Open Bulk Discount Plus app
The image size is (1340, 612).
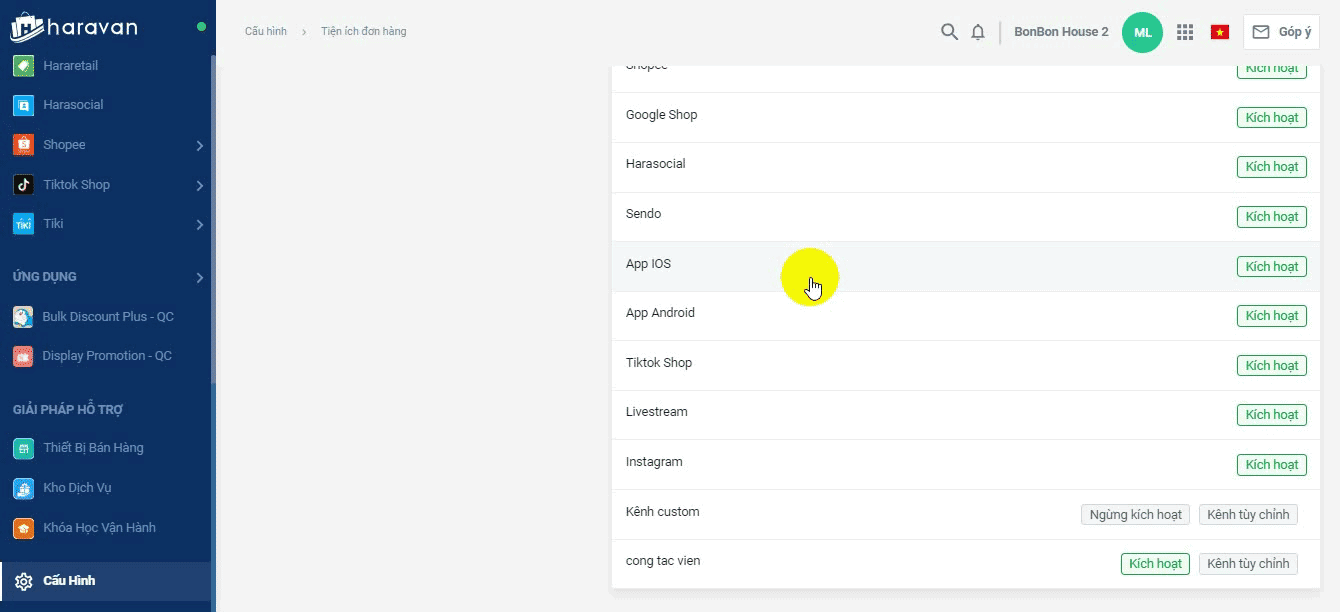107,317
